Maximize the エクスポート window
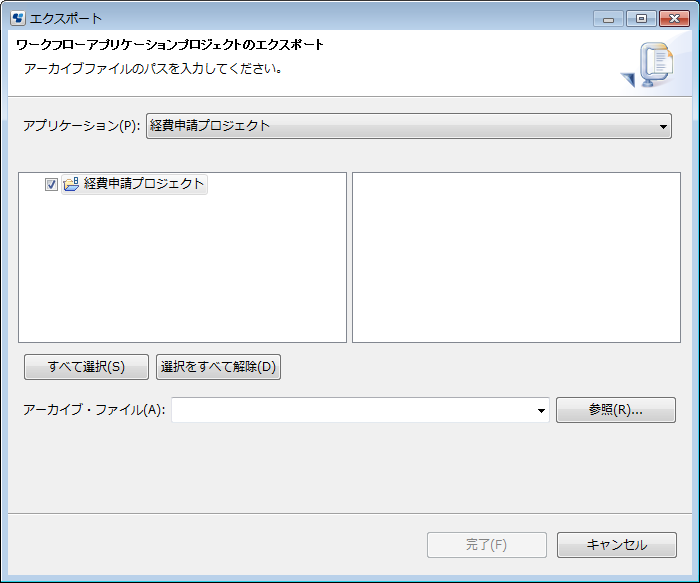Screen dimensions: 700x583 coord(641,19)
